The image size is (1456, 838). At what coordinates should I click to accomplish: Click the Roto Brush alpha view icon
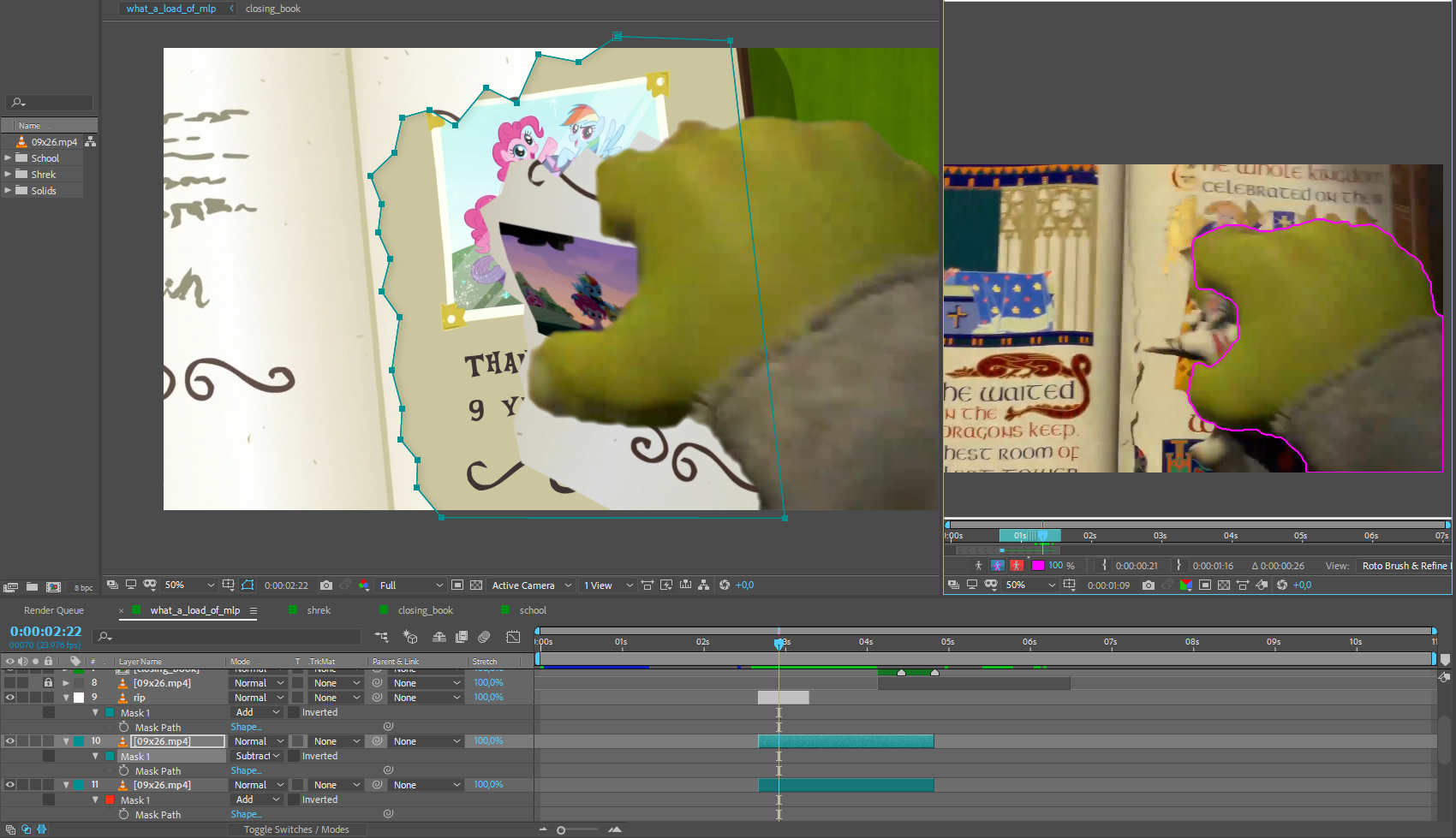(x=979, y=566)
